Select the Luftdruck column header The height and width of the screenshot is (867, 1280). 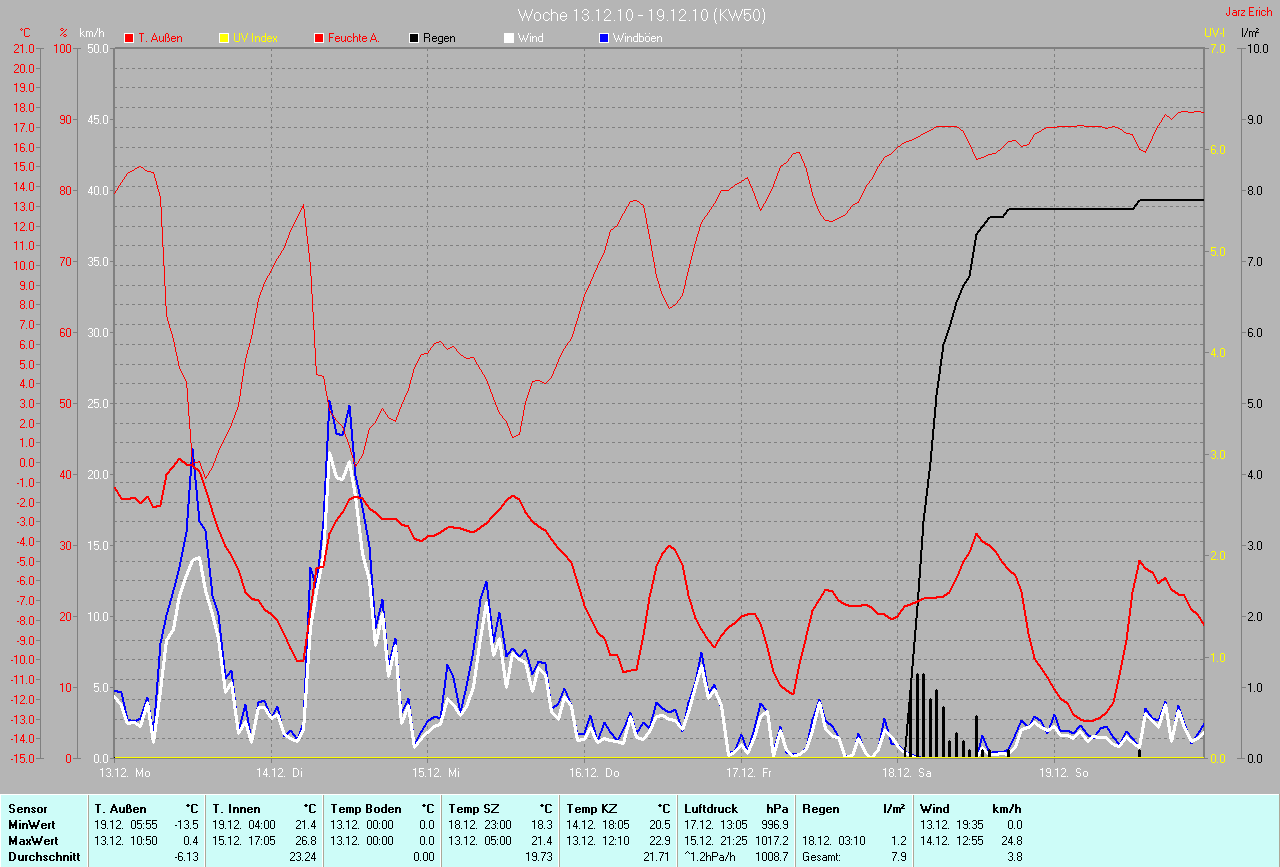click(711, 809)
